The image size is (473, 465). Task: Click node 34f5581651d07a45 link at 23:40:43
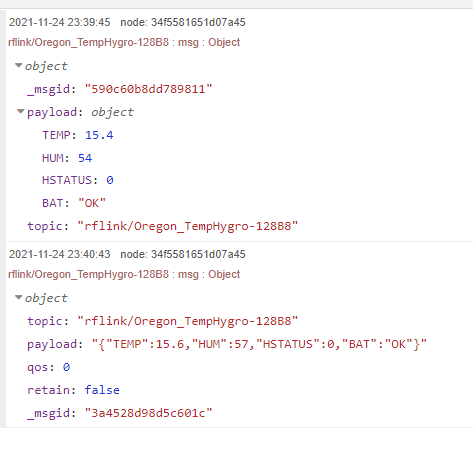click(183, 254)
